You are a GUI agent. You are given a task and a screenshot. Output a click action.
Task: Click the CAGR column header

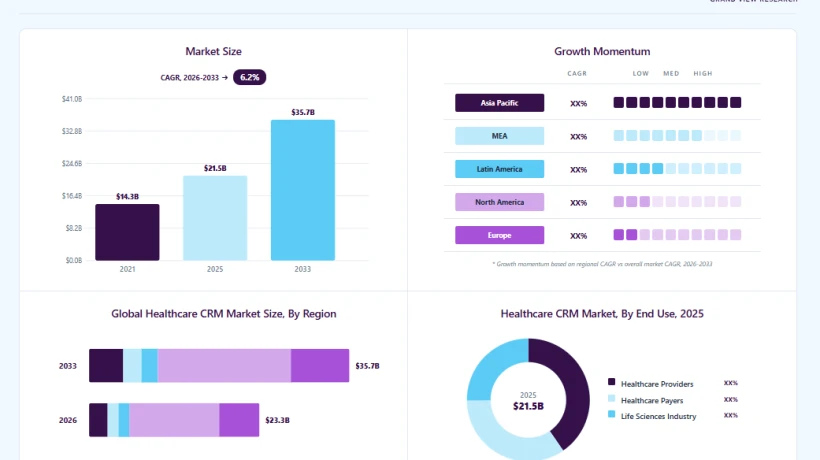577,74
